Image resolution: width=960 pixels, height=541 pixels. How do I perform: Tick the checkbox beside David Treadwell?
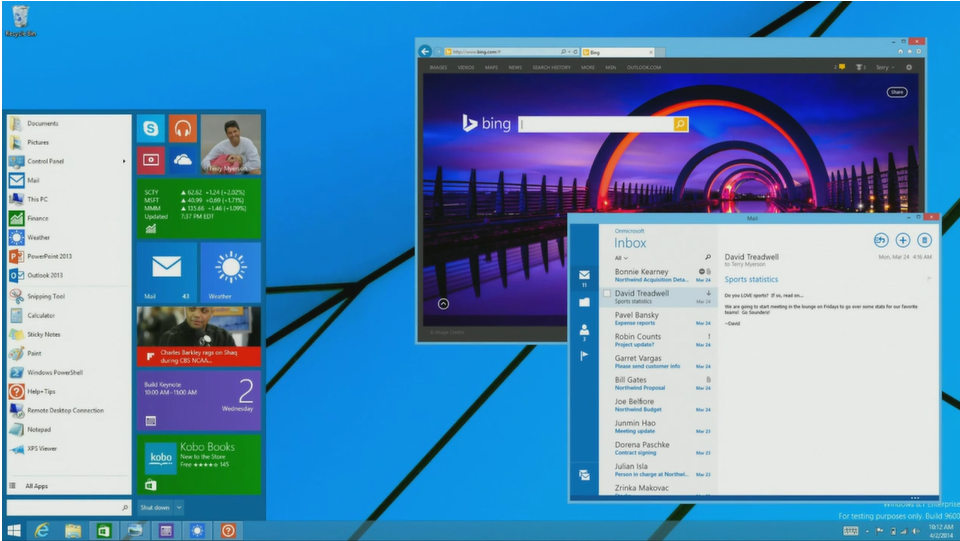click(607, 294)
